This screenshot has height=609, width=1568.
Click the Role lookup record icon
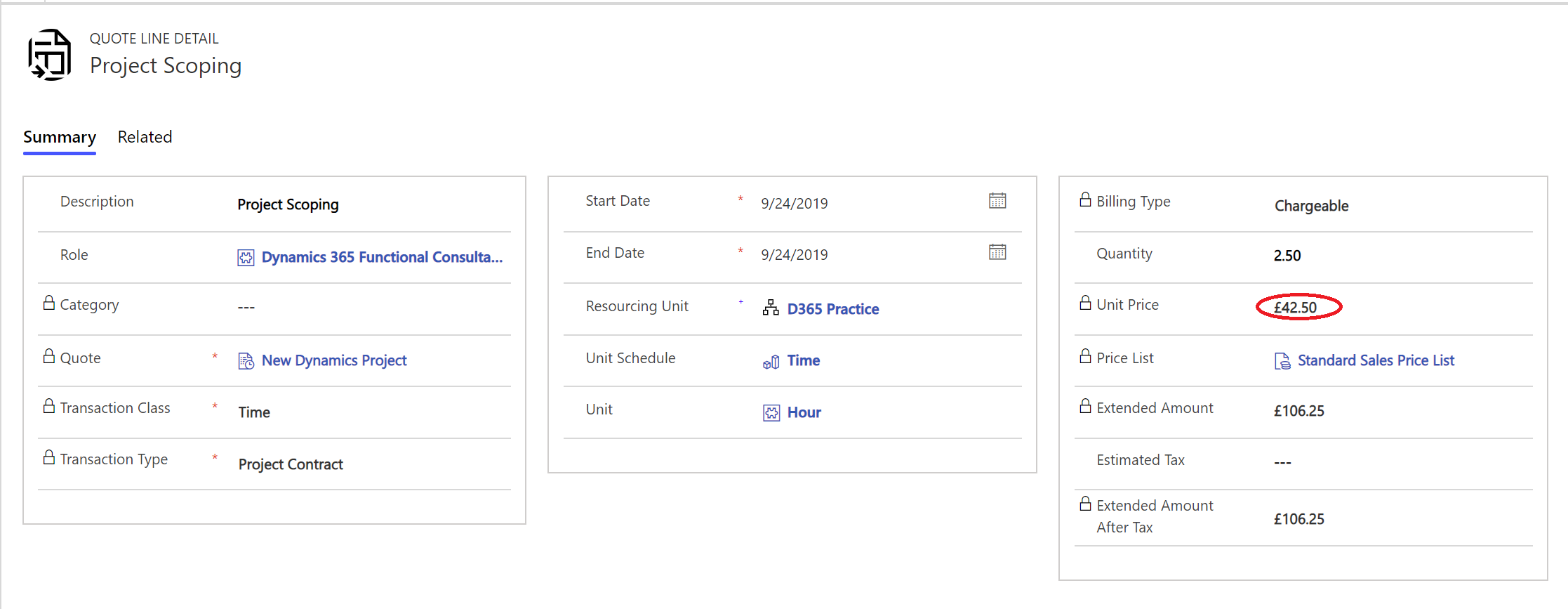[x=246, y=258]
